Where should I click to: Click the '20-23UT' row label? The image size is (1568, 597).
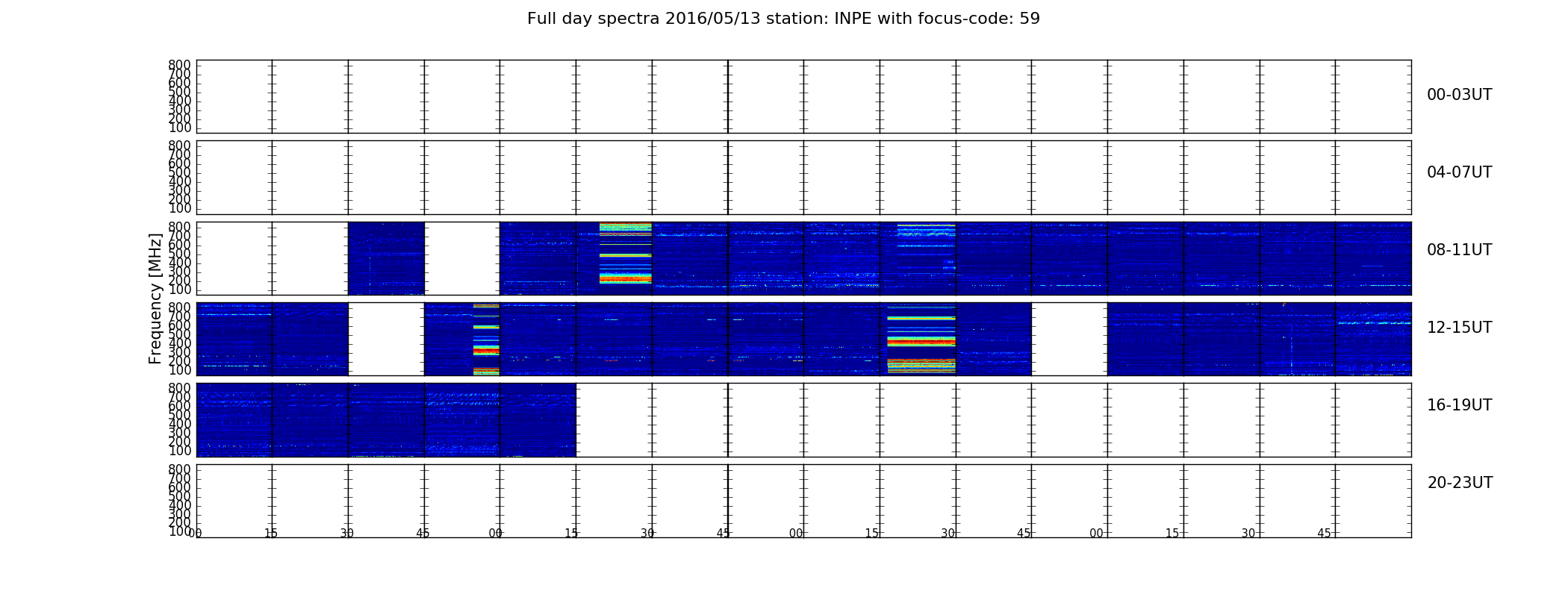(x=1459, y=483)
